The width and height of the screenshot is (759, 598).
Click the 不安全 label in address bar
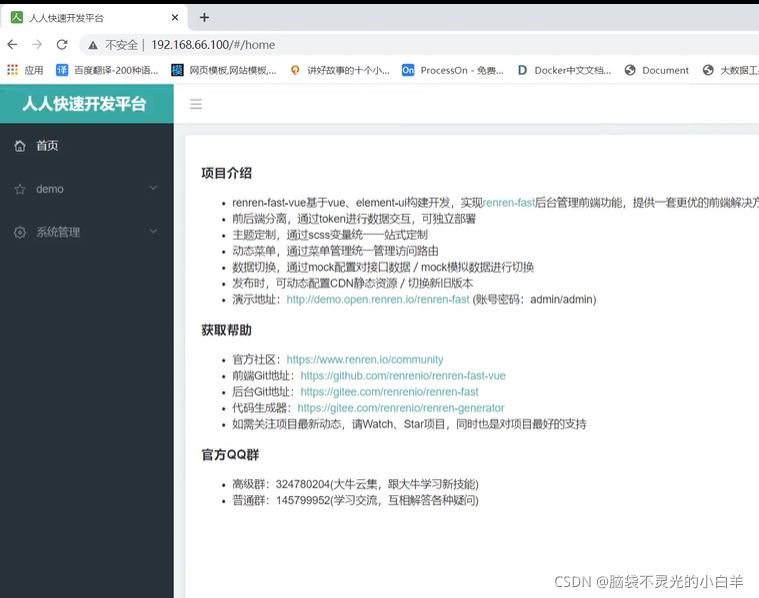(x=121, y=45)
